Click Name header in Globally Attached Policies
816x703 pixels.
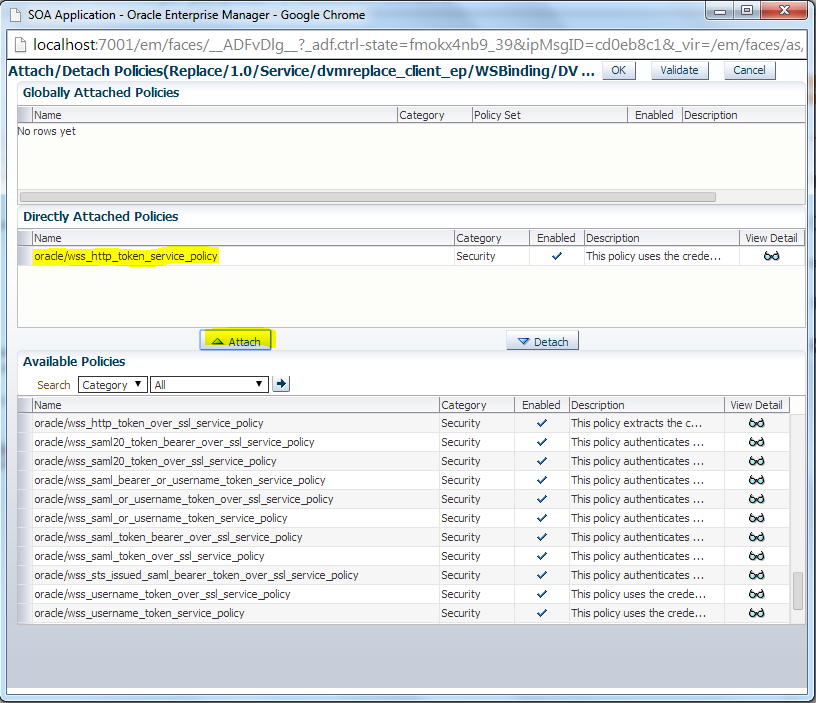pos(214,115)
